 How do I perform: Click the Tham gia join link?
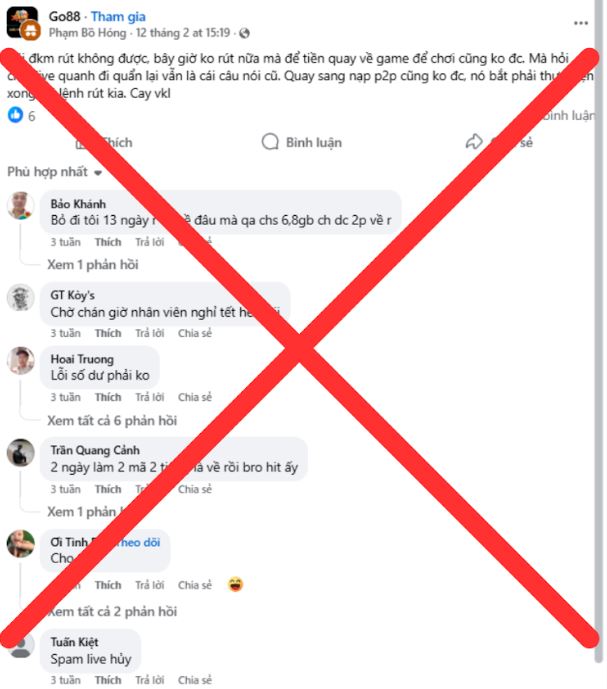pyautogui.click(x=118, y=17)
